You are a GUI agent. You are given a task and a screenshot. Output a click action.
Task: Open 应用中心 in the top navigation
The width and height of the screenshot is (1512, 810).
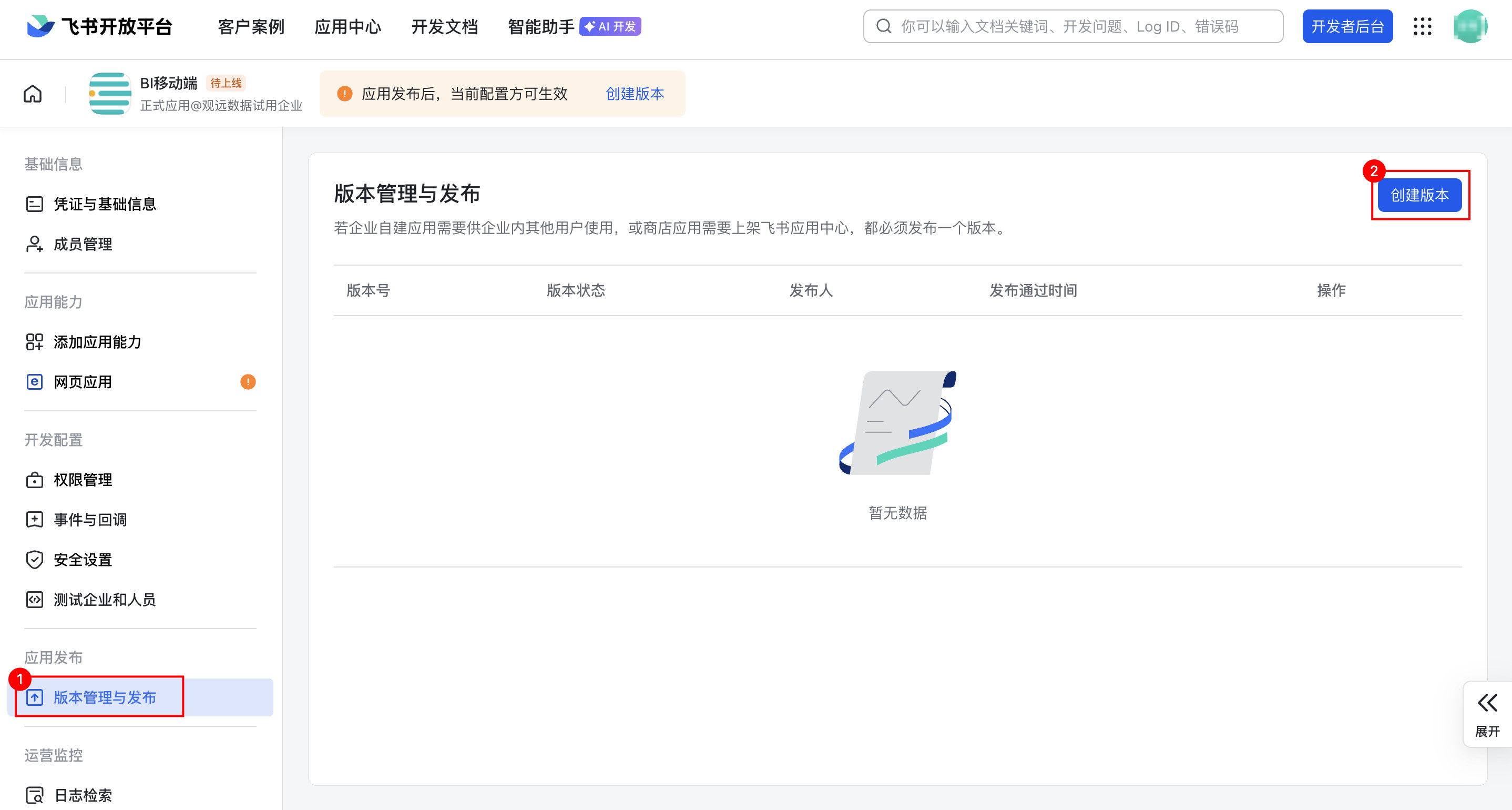(348, 26)
